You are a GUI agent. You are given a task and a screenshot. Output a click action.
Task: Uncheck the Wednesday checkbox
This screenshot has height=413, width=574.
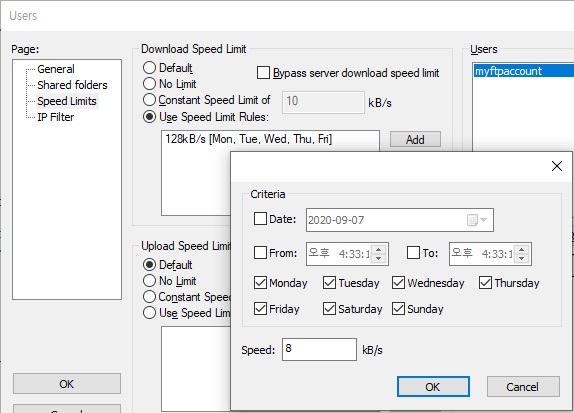pos(398,283)
